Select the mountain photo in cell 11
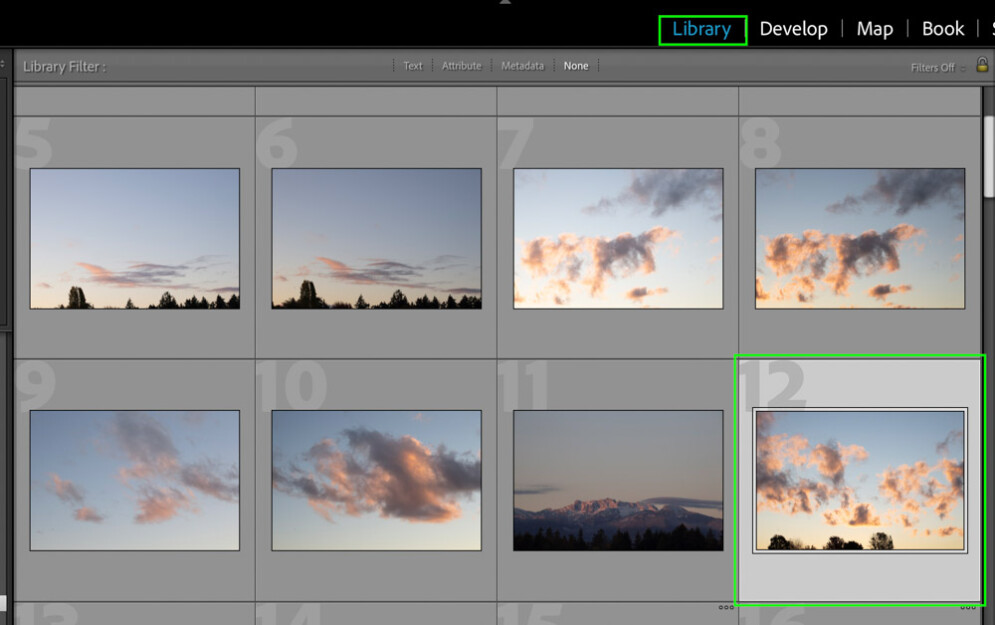The image size is (995, 625). [x=617, y=481]
